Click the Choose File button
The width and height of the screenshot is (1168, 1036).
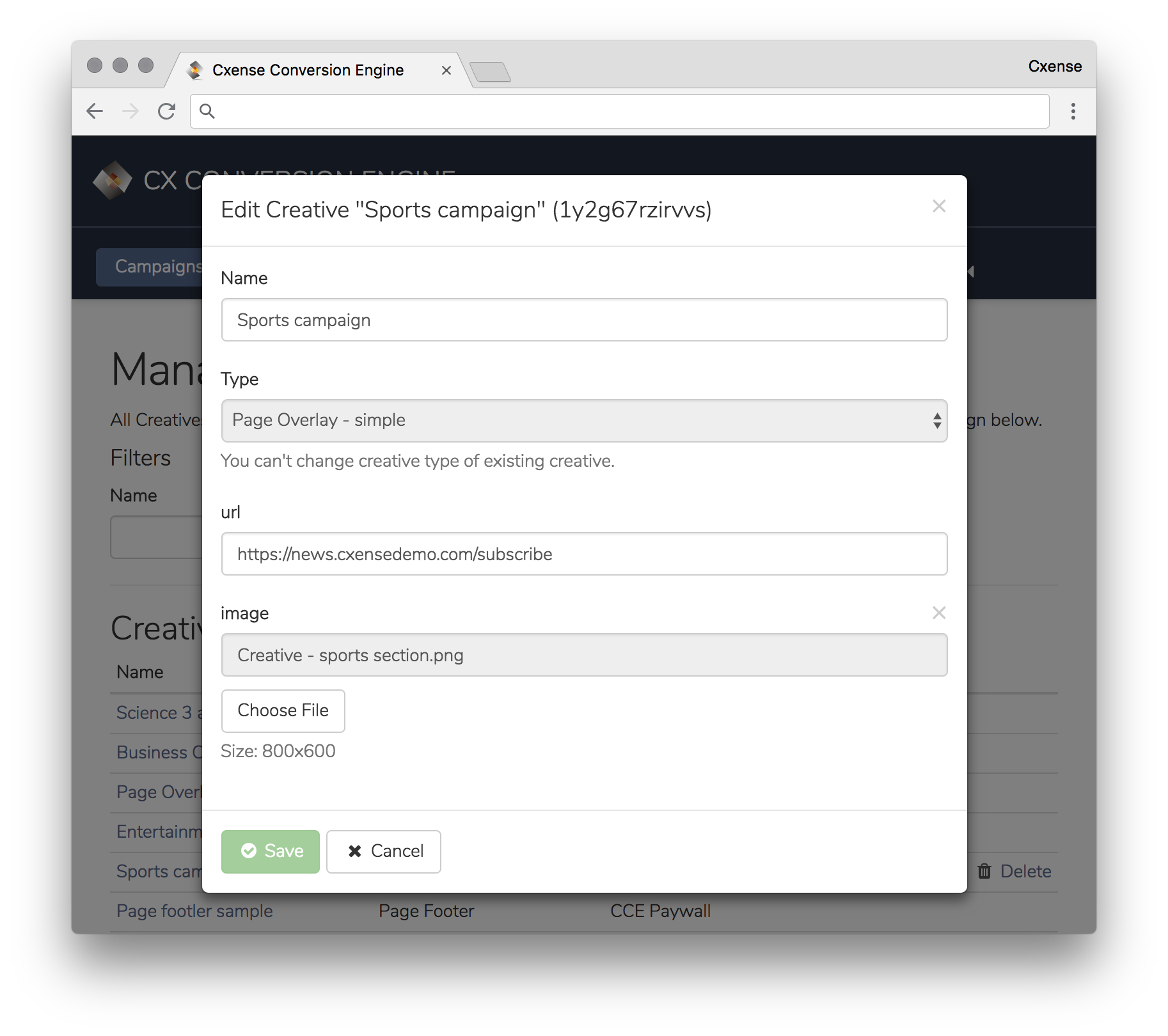click(283, 710)
